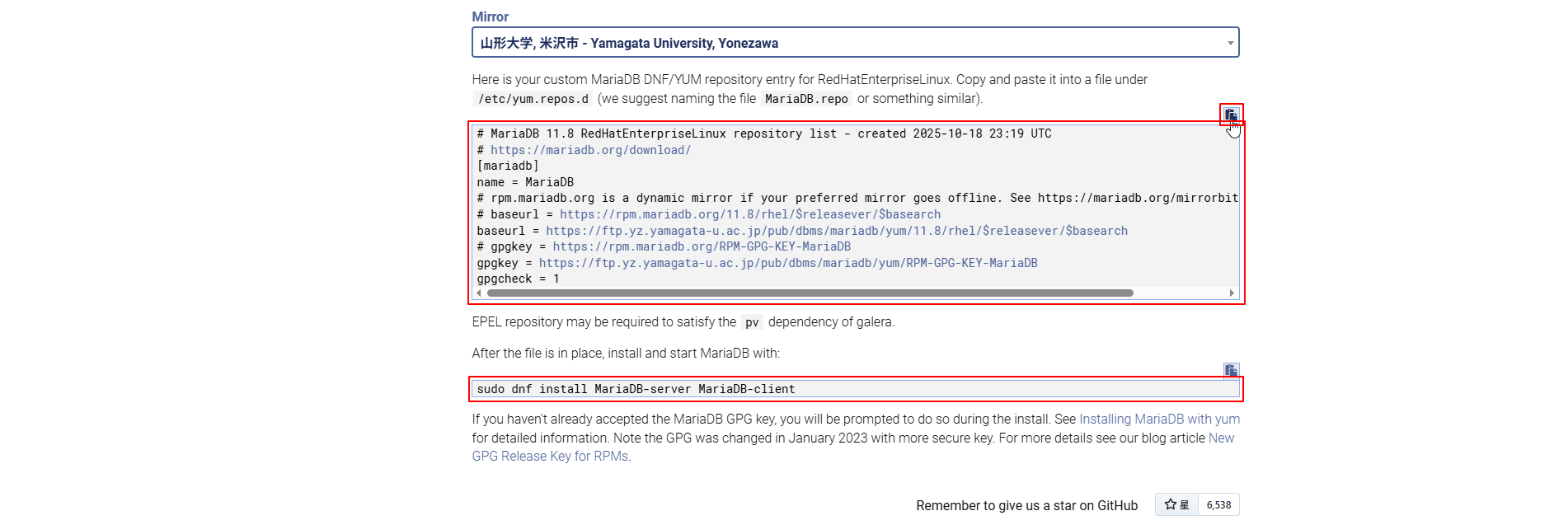1568x525 pixels.
Task: Click the horizontal scrollbar of the code block
Action: (x=810, y=293)
